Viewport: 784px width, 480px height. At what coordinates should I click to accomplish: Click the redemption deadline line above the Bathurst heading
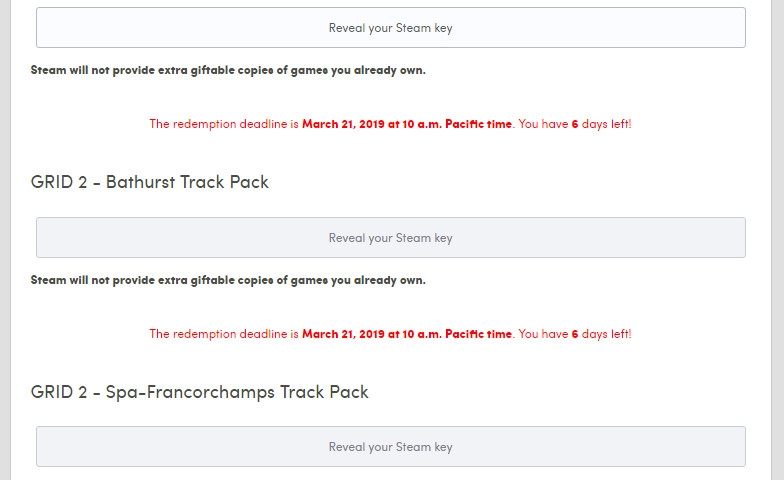click(x=390, y=124)
